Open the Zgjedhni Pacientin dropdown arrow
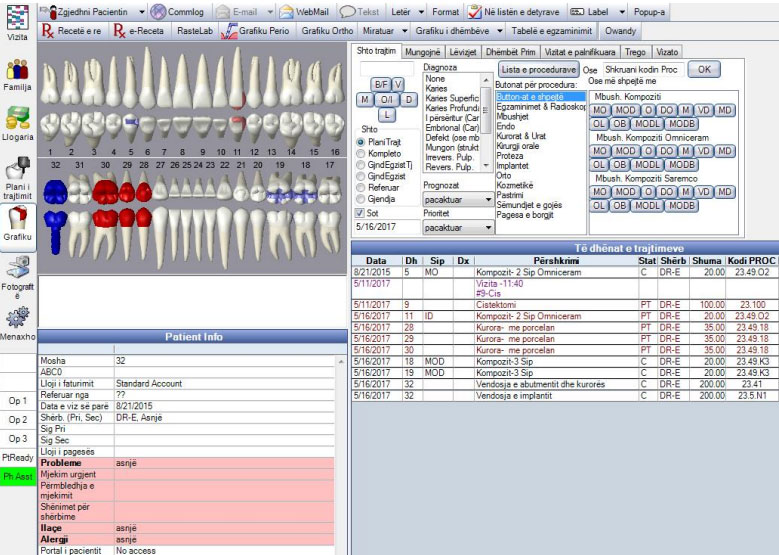779x555 pixels. (140, 12)
